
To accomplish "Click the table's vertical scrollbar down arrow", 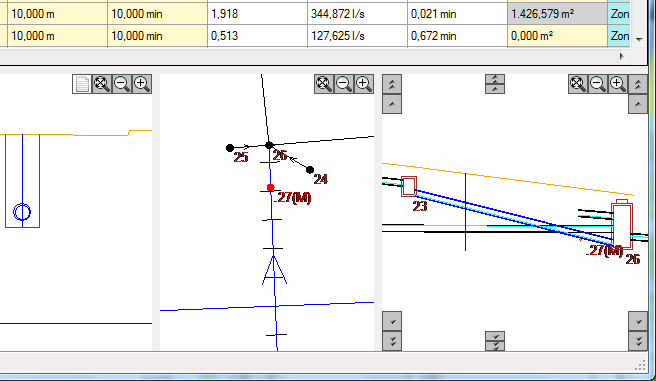I will click(x=639, y=39).
